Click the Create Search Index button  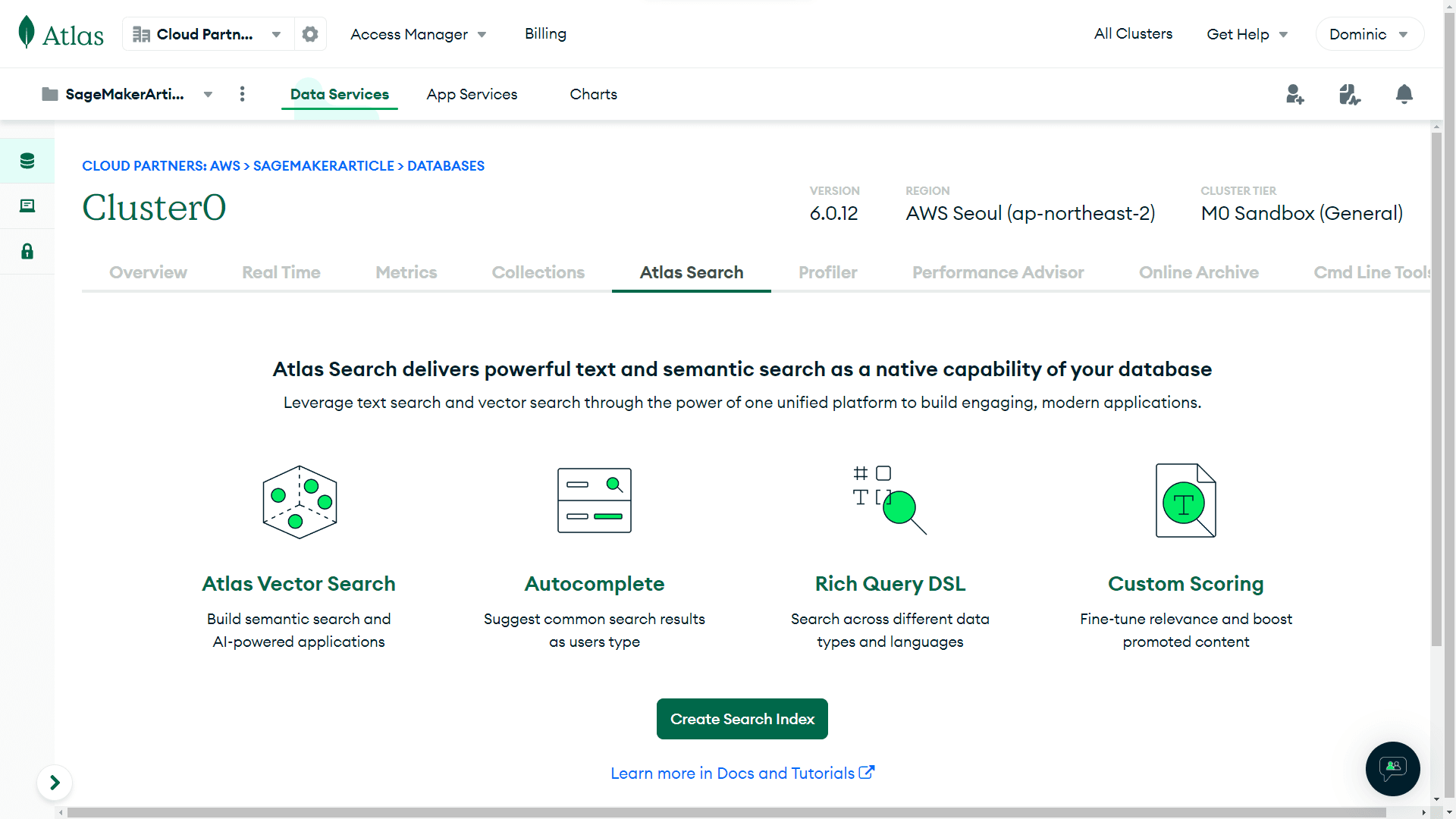click(x=742, y=718)
